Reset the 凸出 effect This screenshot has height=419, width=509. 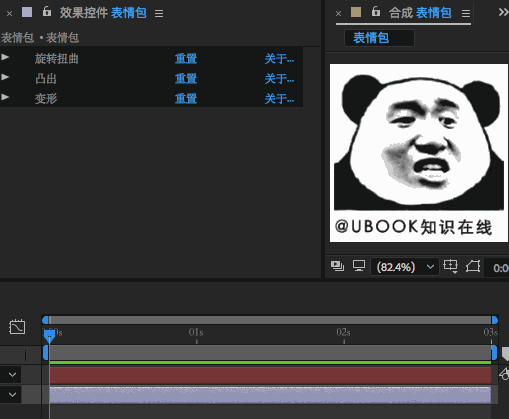186,79
